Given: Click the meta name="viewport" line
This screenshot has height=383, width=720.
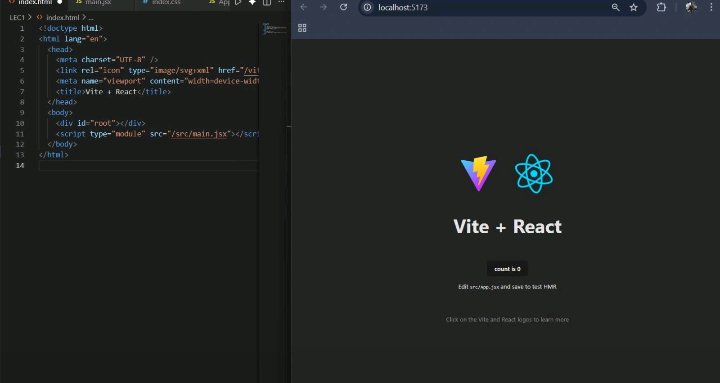Looking at the screenshot, I should click(158, 81).
